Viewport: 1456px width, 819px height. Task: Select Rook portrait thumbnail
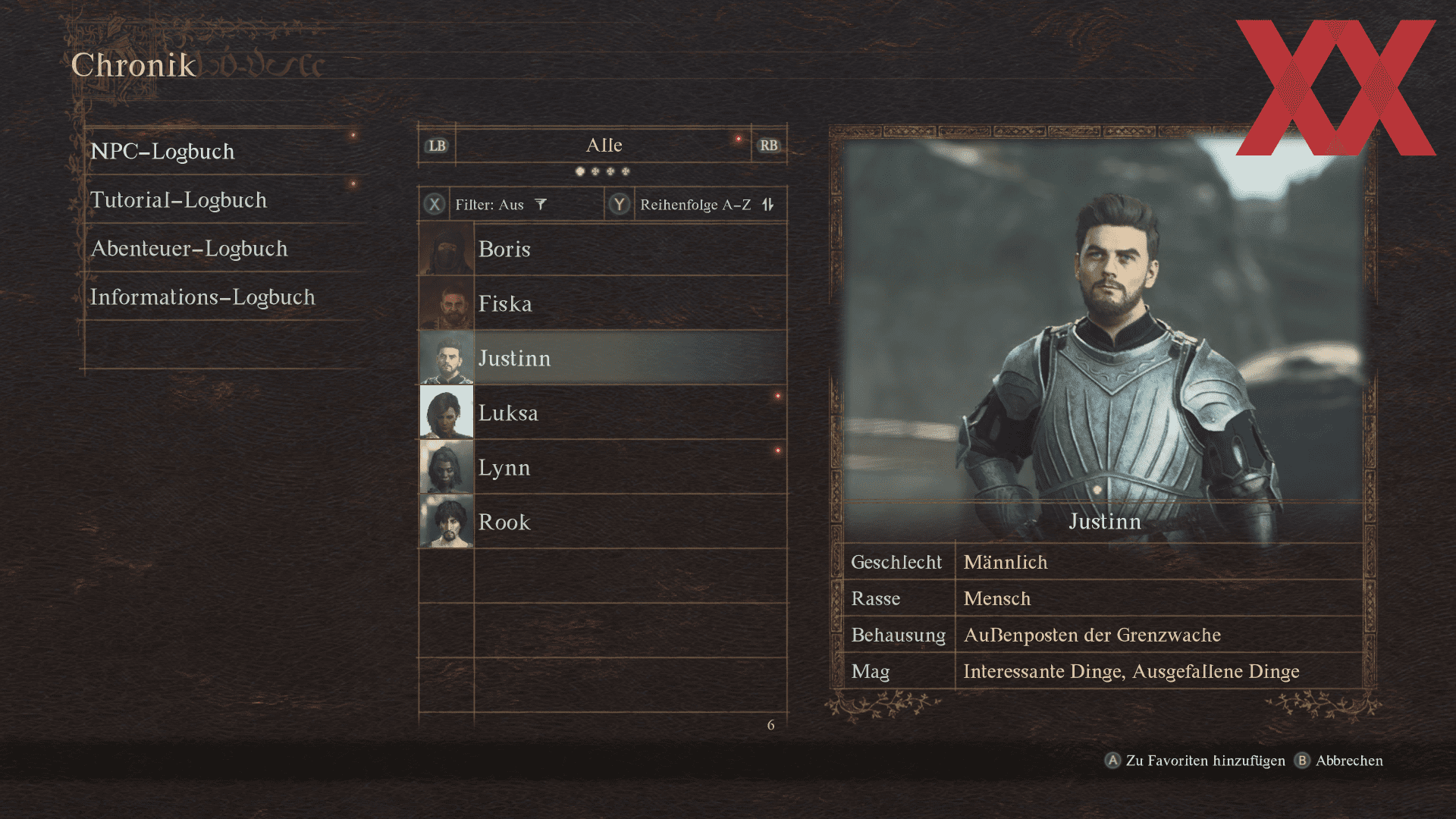446,522
